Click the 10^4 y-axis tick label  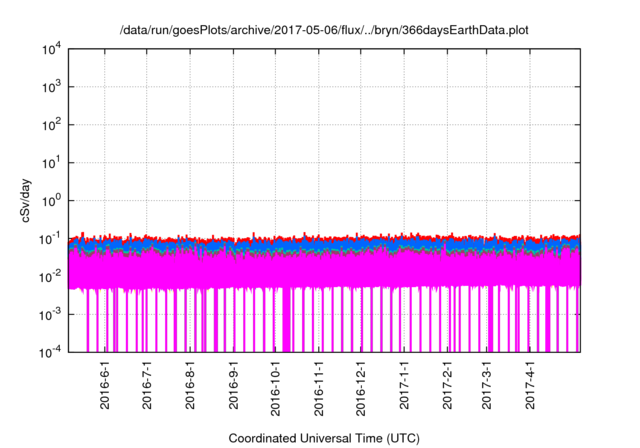point(51,49)
